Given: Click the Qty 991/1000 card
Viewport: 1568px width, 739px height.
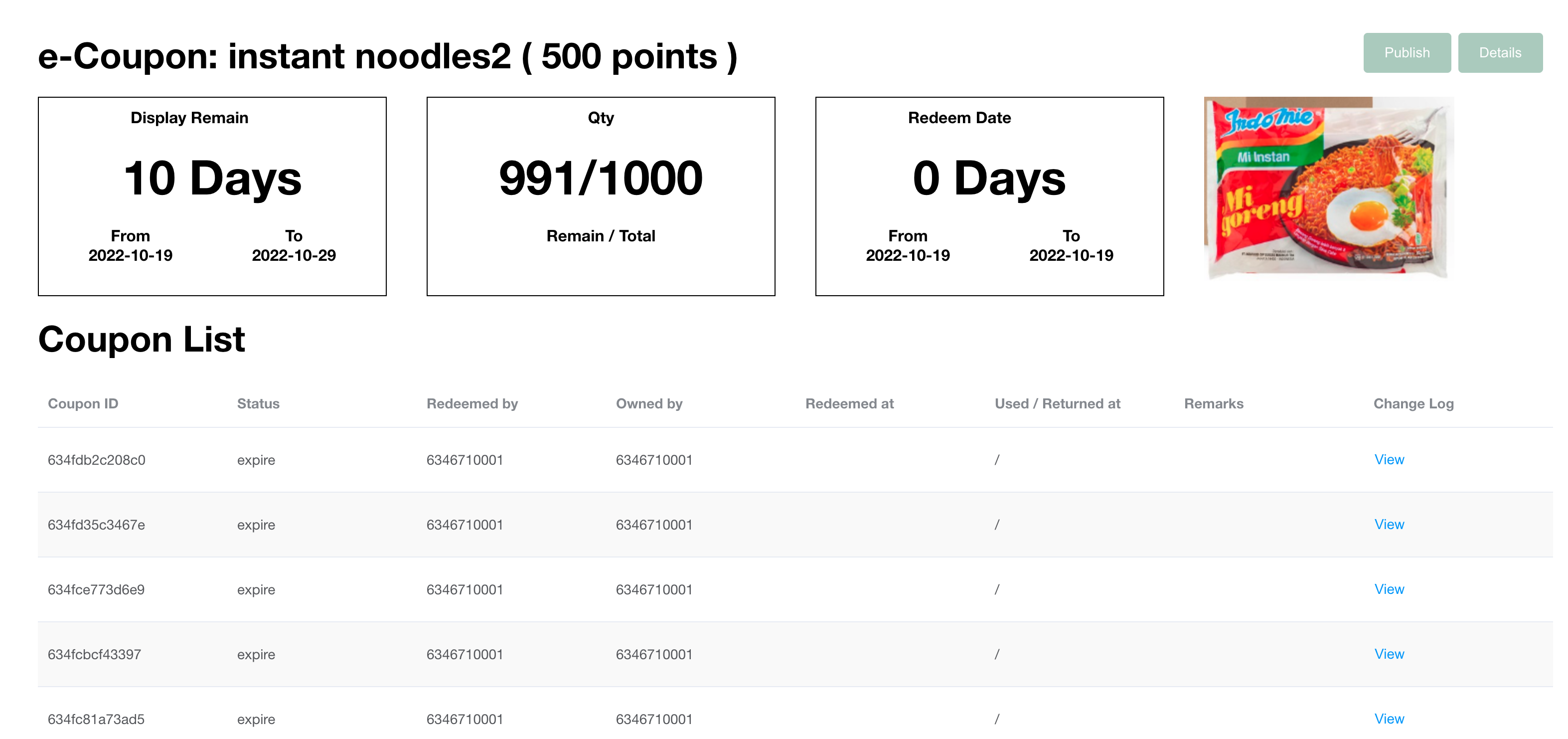Looking at the screenshot, I should [600, 196].
